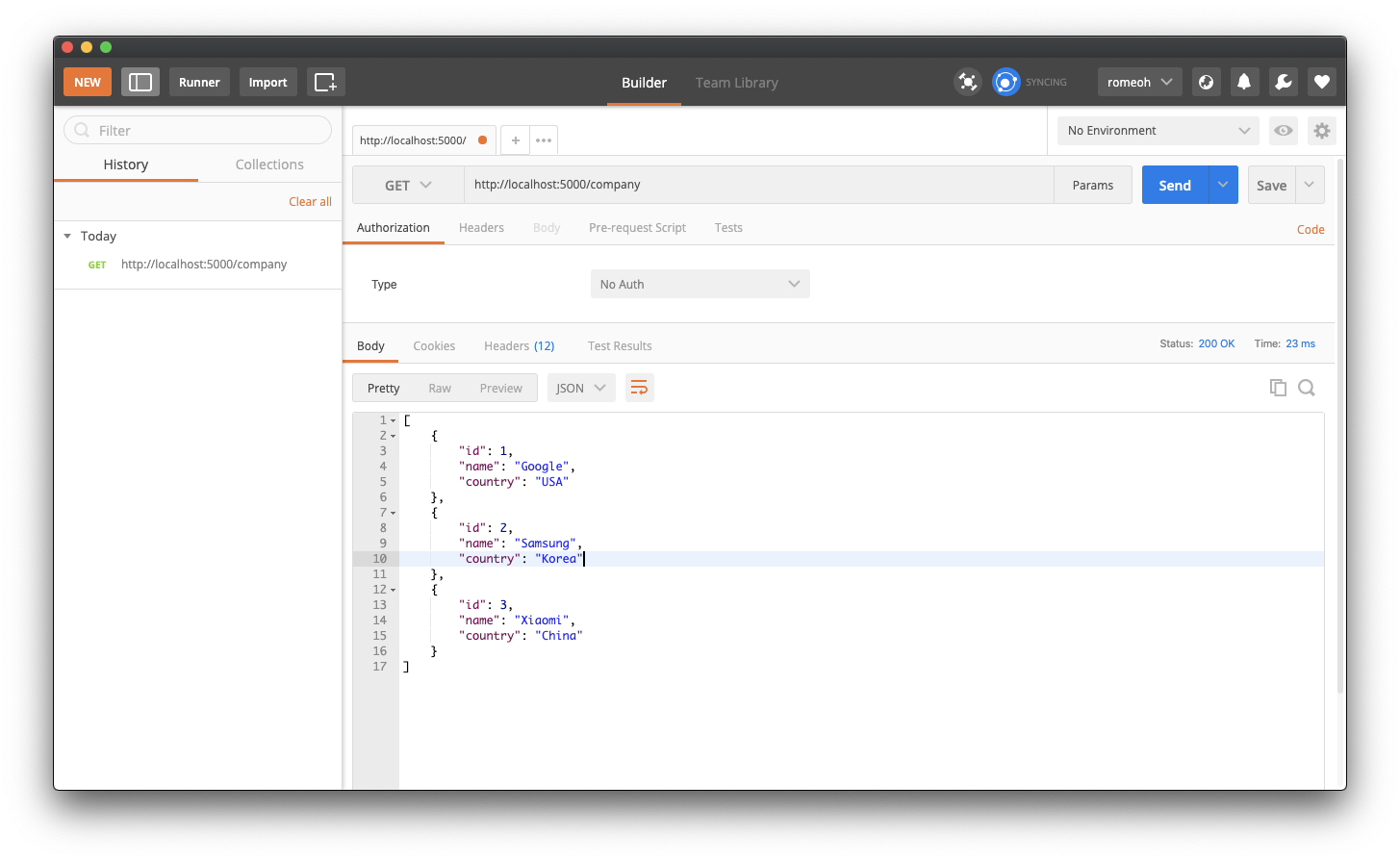Click the sync status icon
This screenshot has width=1400, height=861.
click(x=1005, y=82)
